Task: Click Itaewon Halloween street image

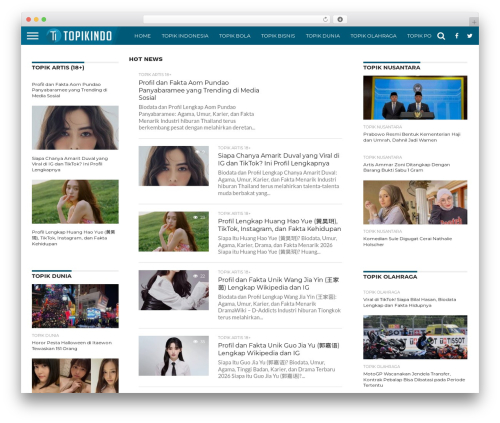Action: [x=75, y=306]
